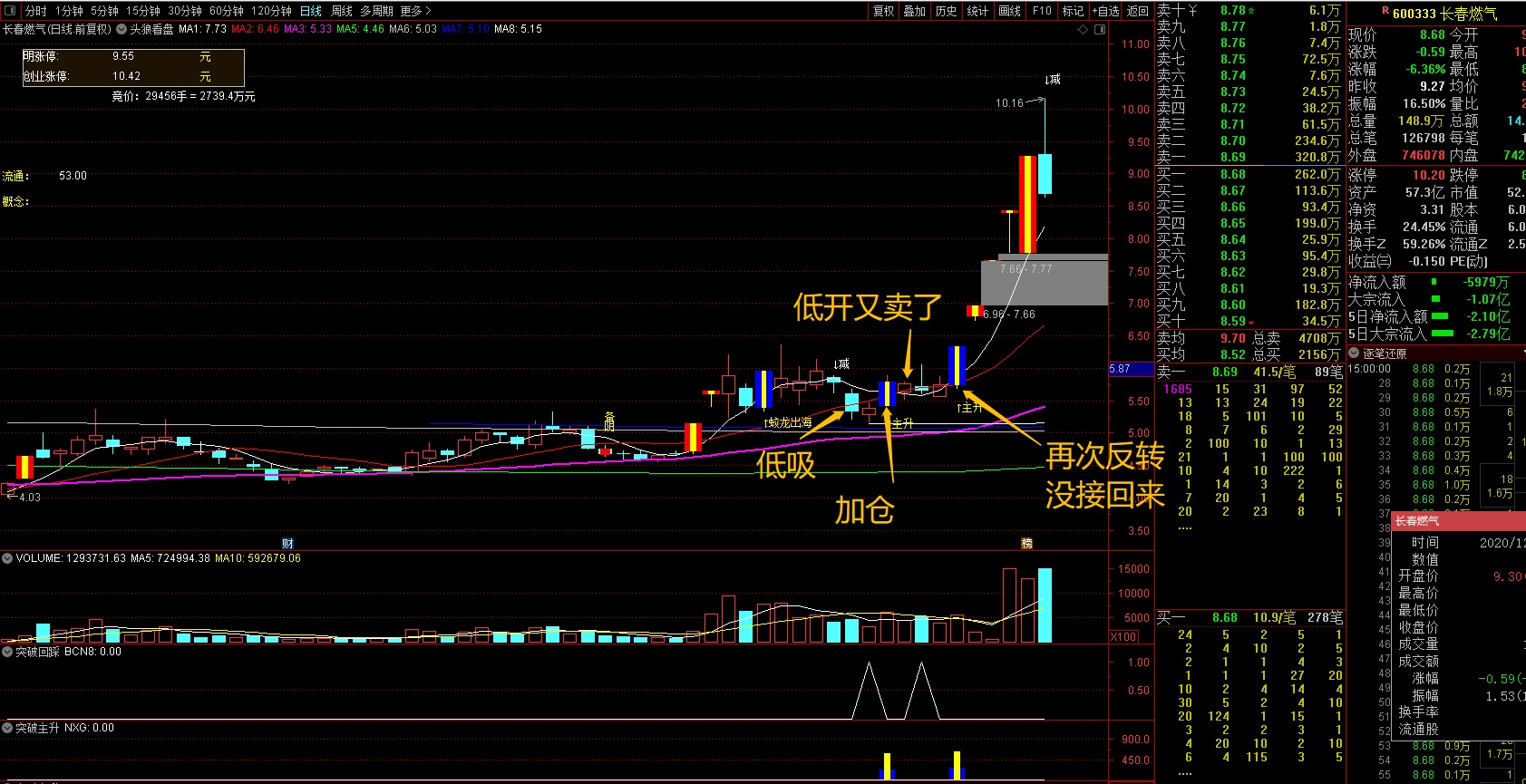
Task: Toggle the left sidebar panel icon
Action: (11, 11)
